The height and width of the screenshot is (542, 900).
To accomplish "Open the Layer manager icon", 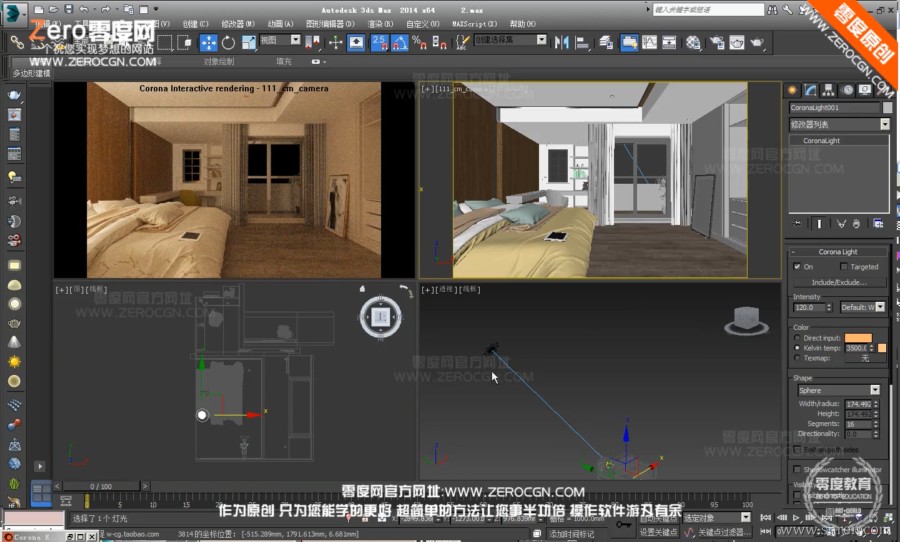I will (x=606, y=42).
